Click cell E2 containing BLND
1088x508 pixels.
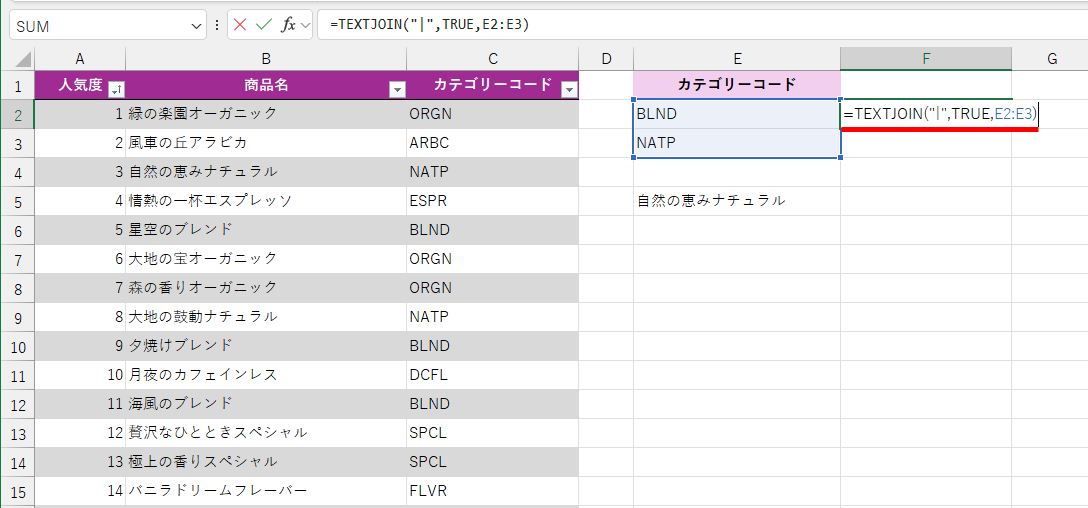(x=737, y=114)
